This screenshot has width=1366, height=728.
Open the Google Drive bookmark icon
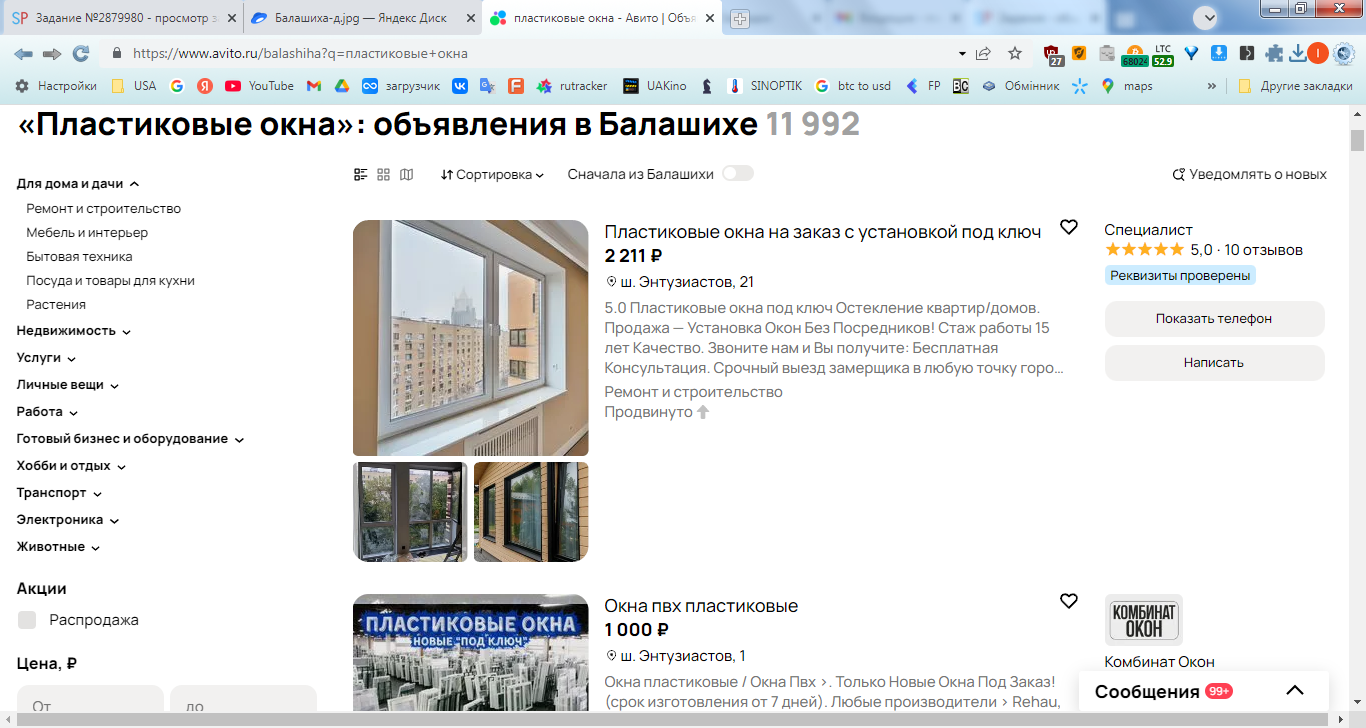coord(341,86)
